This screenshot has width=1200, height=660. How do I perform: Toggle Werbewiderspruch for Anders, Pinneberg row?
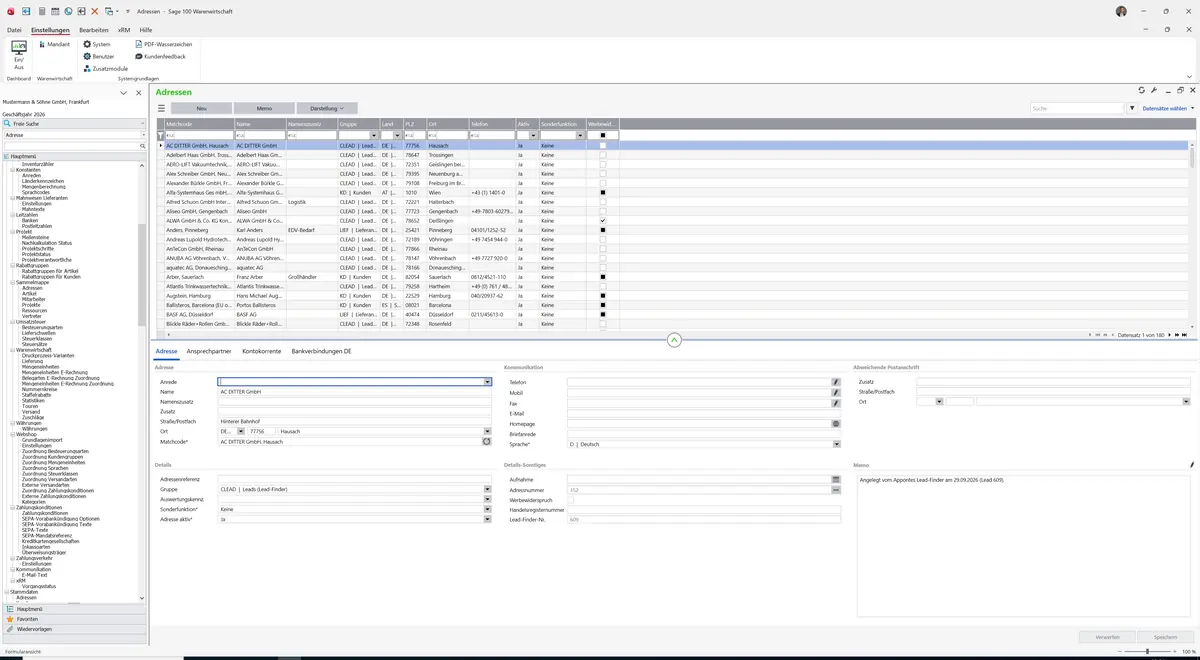[x=603, y=230]
